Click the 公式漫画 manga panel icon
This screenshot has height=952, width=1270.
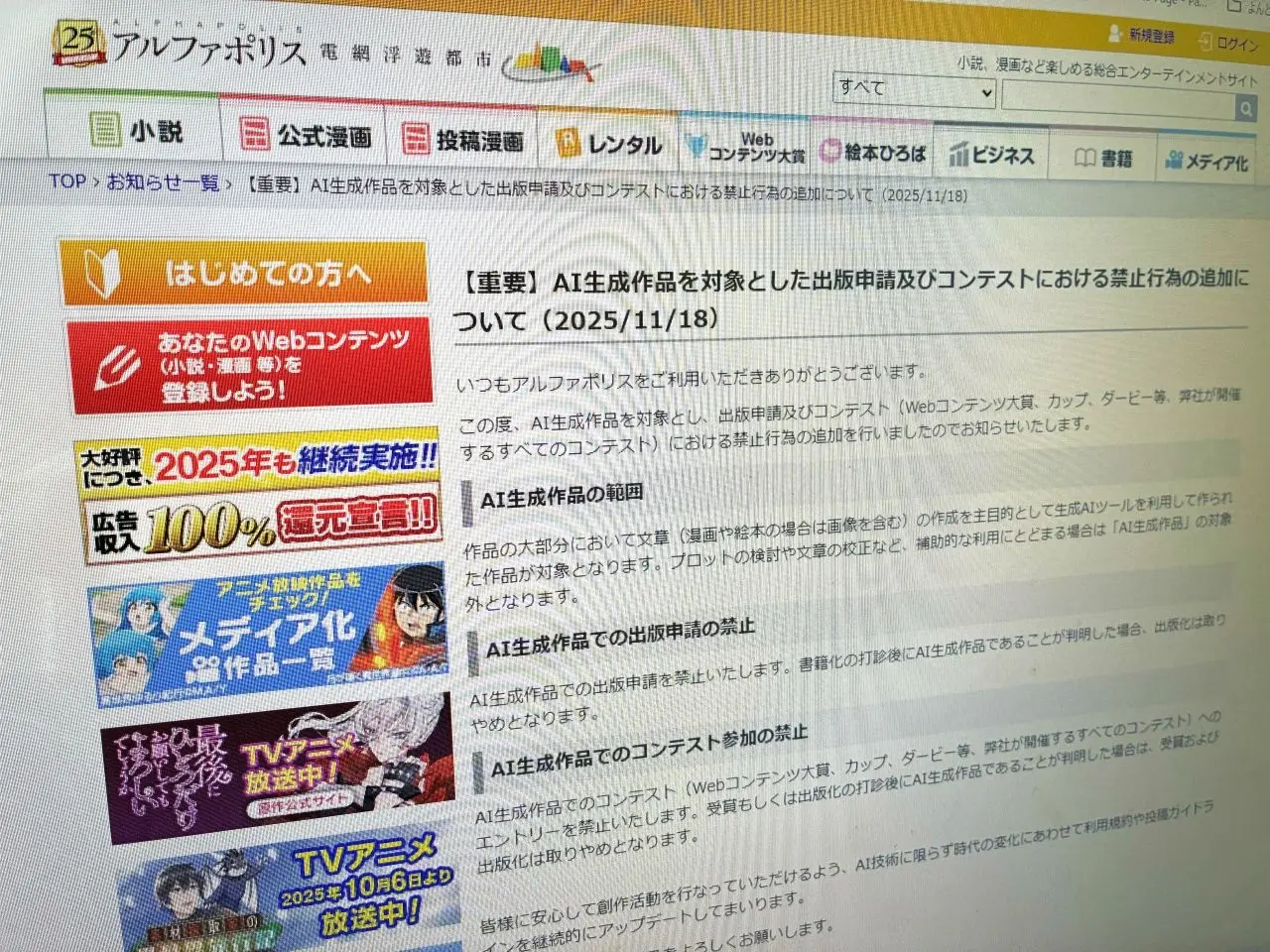[254, 132]
